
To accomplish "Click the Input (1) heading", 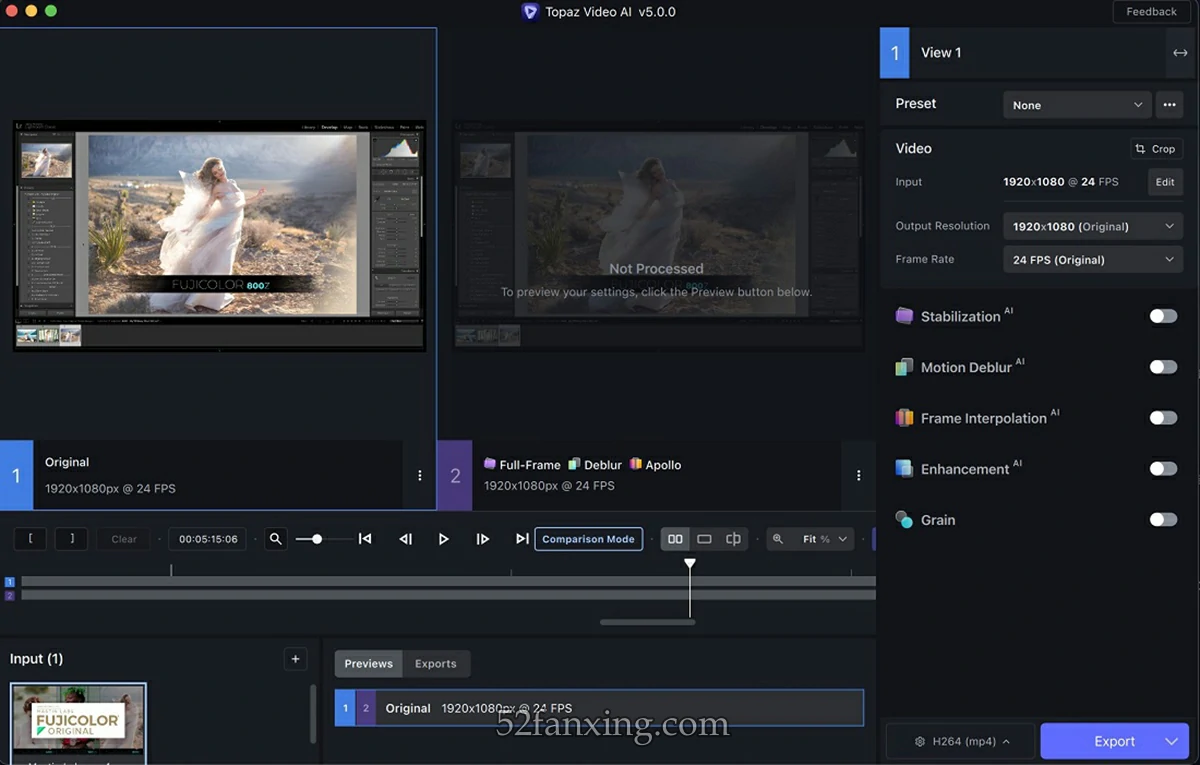I will tap(36, 659).
